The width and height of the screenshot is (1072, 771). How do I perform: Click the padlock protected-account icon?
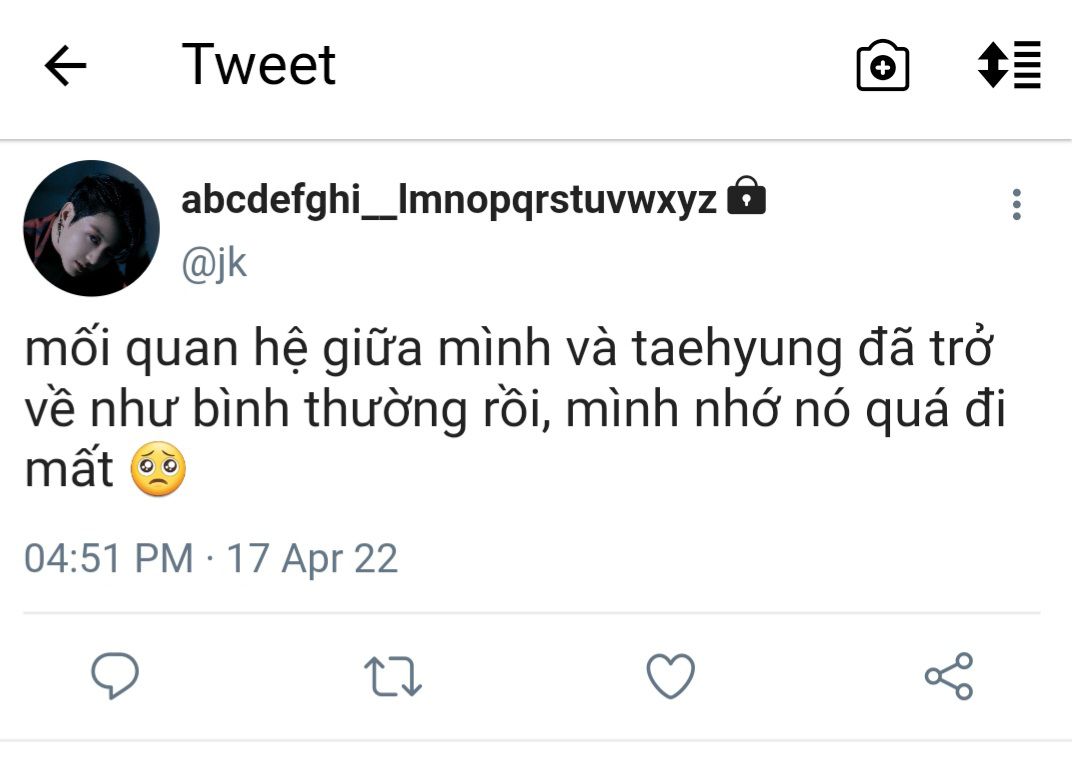pos(746,196)
